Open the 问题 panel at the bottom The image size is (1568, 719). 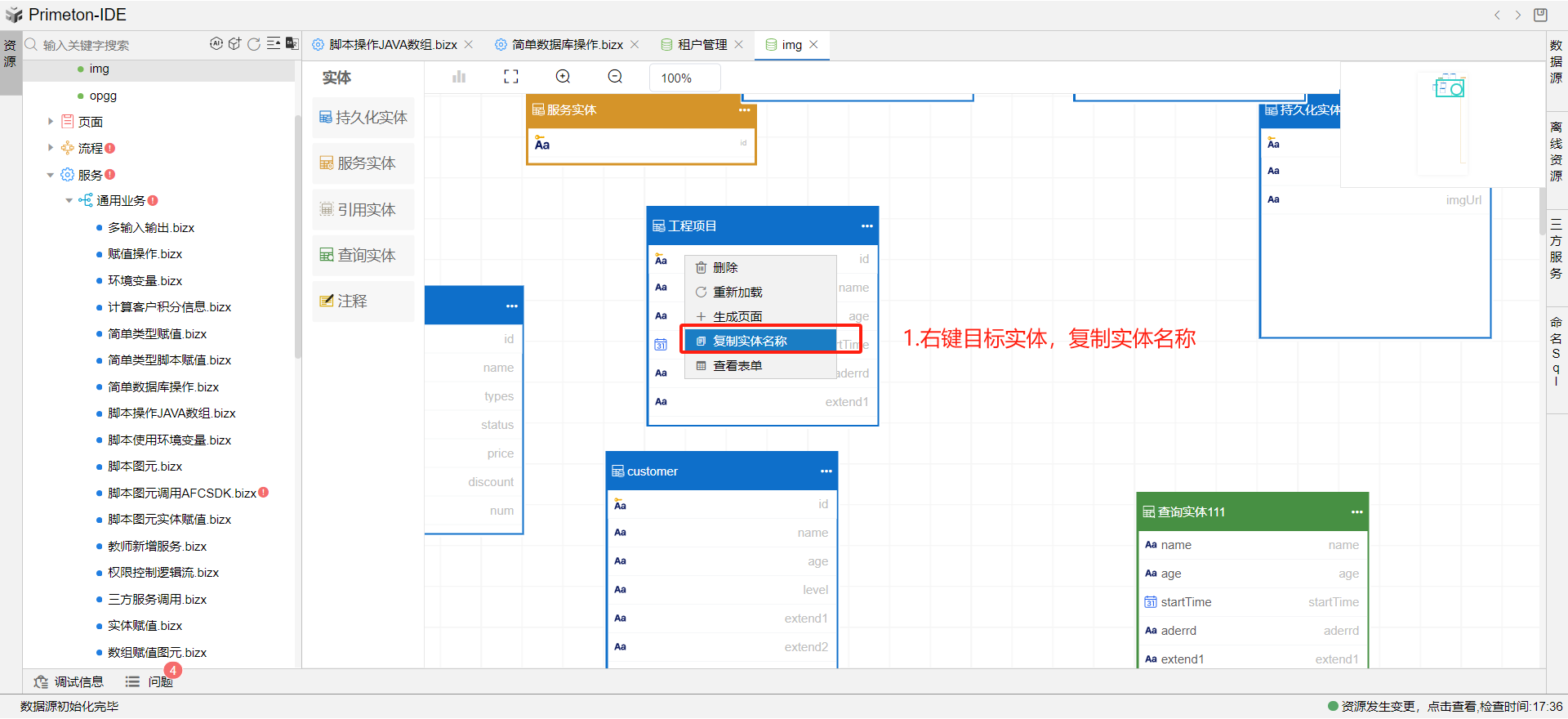point(160,682)
